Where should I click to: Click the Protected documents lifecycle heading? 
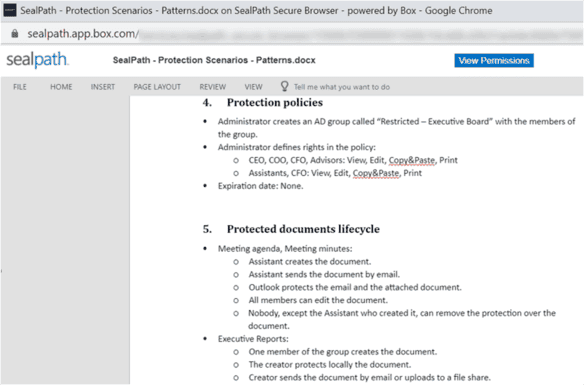[303, 229]
